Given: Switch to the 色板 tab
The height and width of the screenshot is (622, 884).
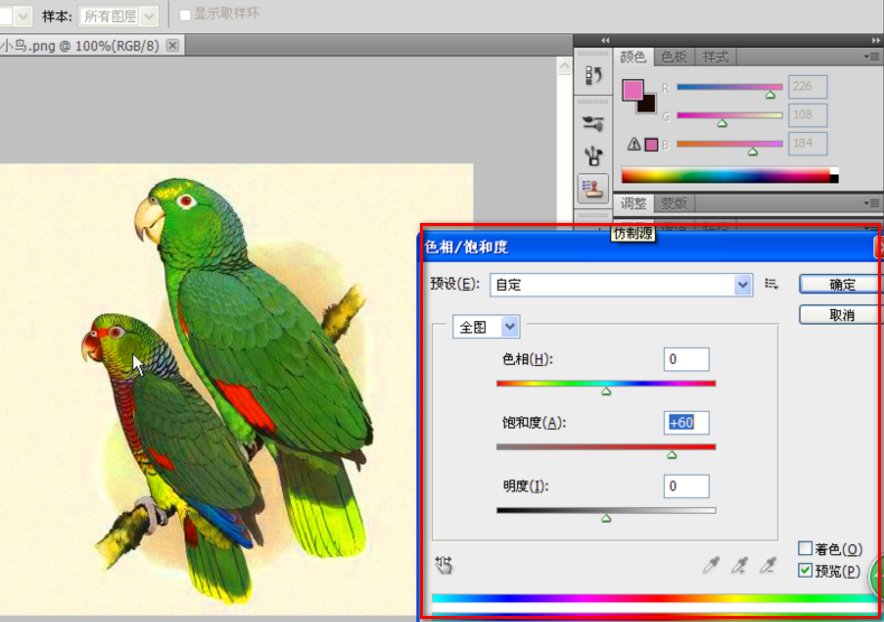Looking at the screenshot, I should [674, 57].
